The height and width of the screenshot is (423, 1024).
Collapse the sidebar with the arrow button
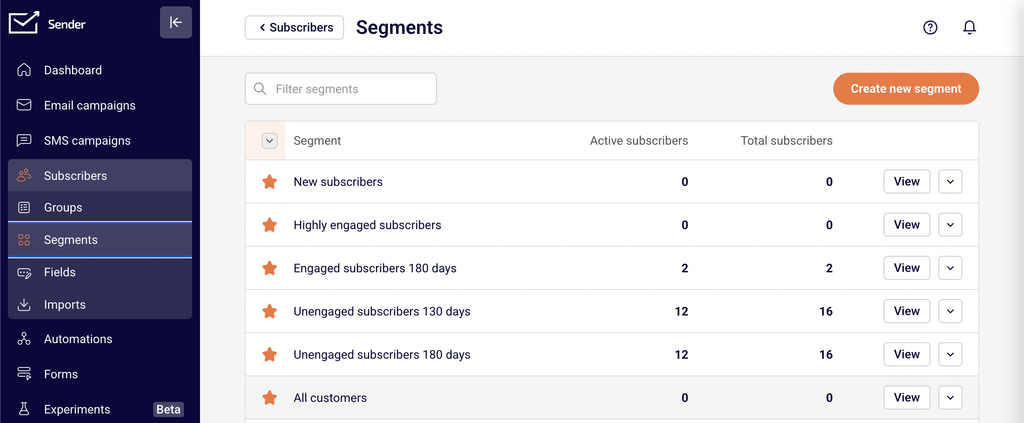[x=176, y=23]
